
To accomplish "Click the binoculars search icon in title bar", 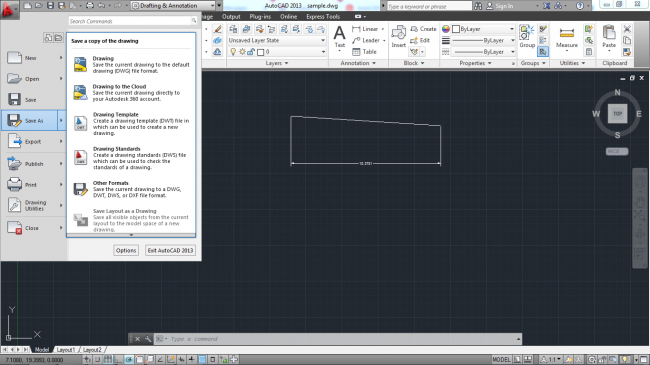I will (x=478, y=6).
